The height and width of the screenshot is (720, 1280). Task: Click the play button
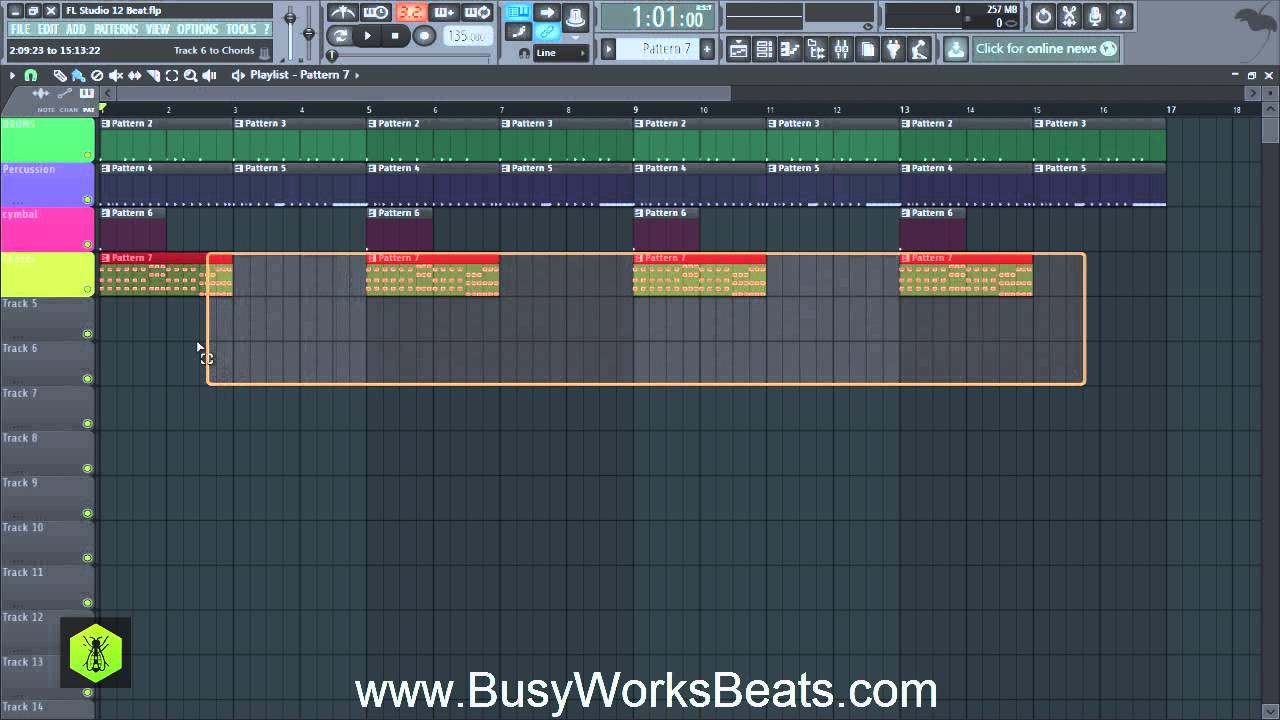click(368, 35)
